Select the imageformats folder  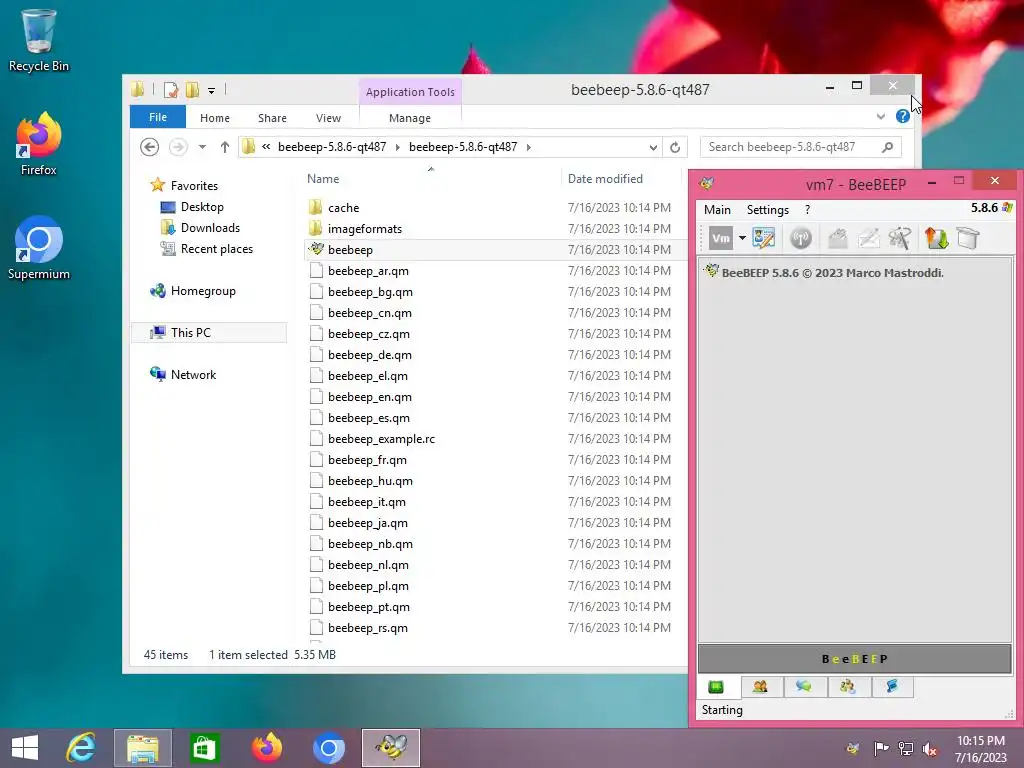(364, 229)
